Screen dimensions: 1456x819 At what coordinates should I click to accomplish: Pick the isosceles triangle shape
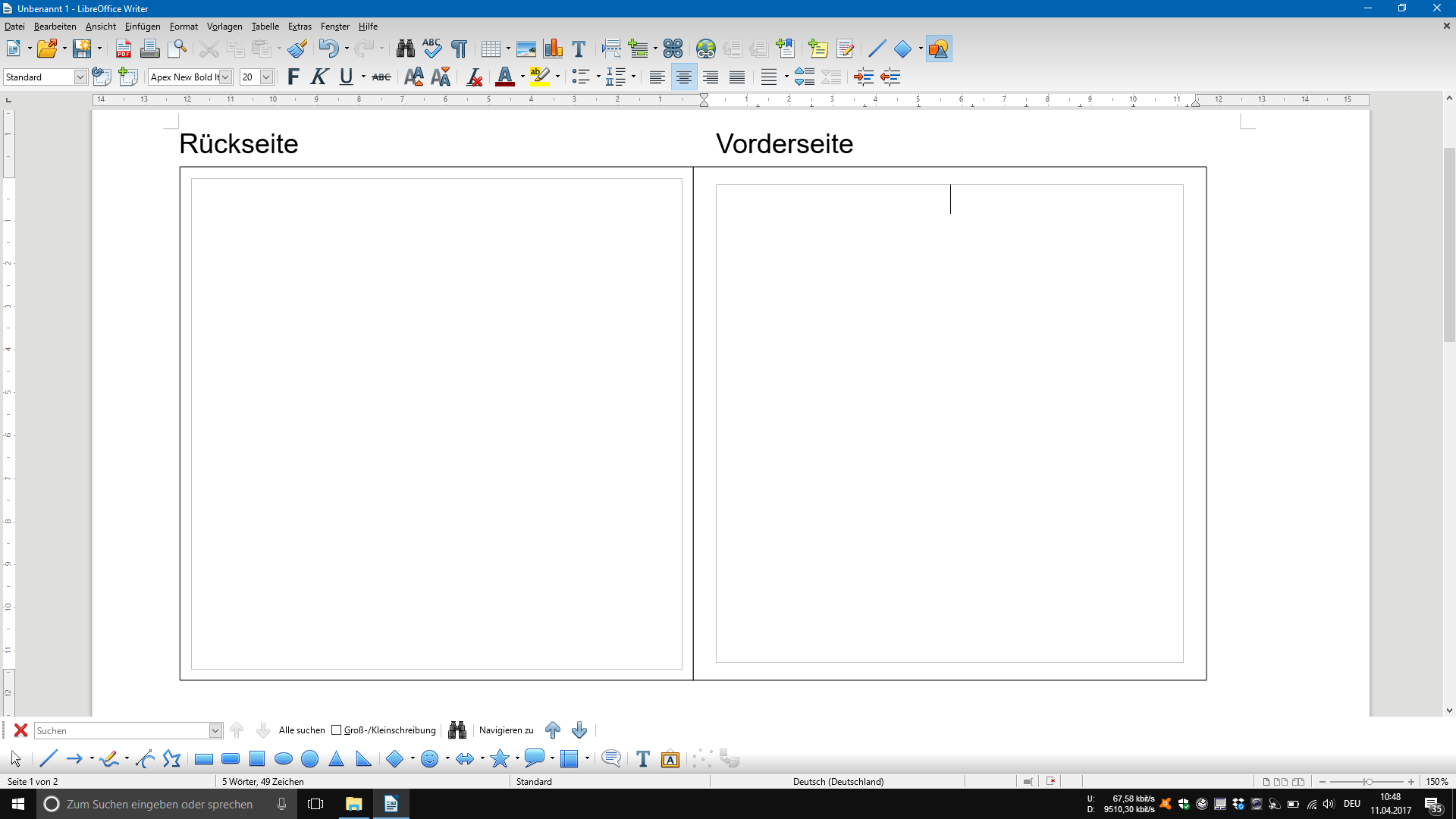(x=337, y=758)
